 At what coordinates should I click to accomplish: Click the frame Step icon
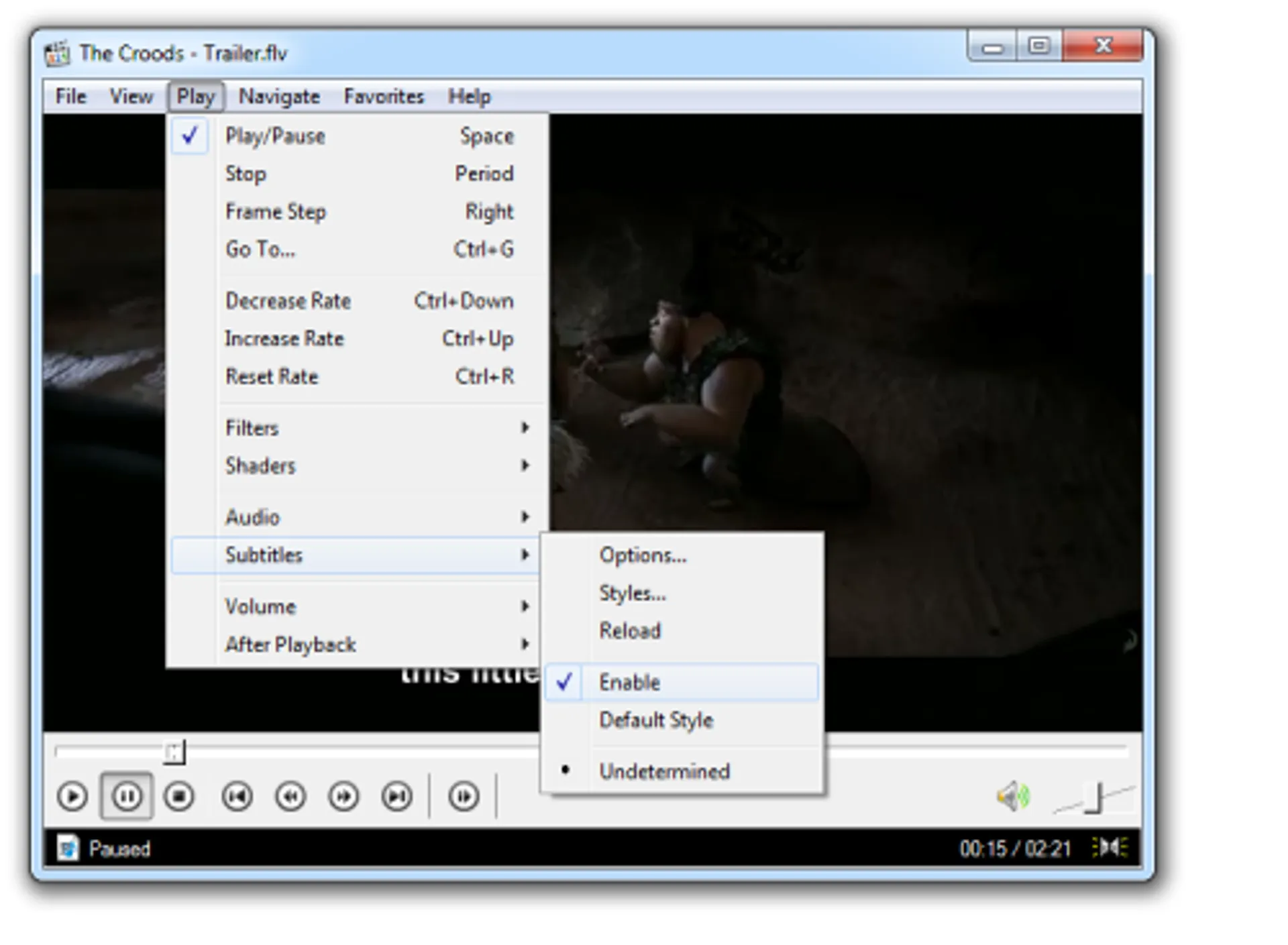(x=463, y=797)
